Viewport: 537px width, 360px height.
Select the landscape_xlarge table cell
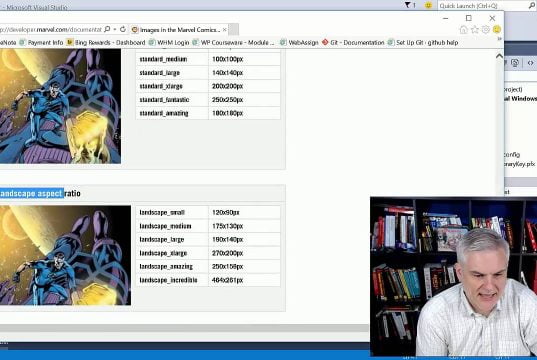pos(172,253)
